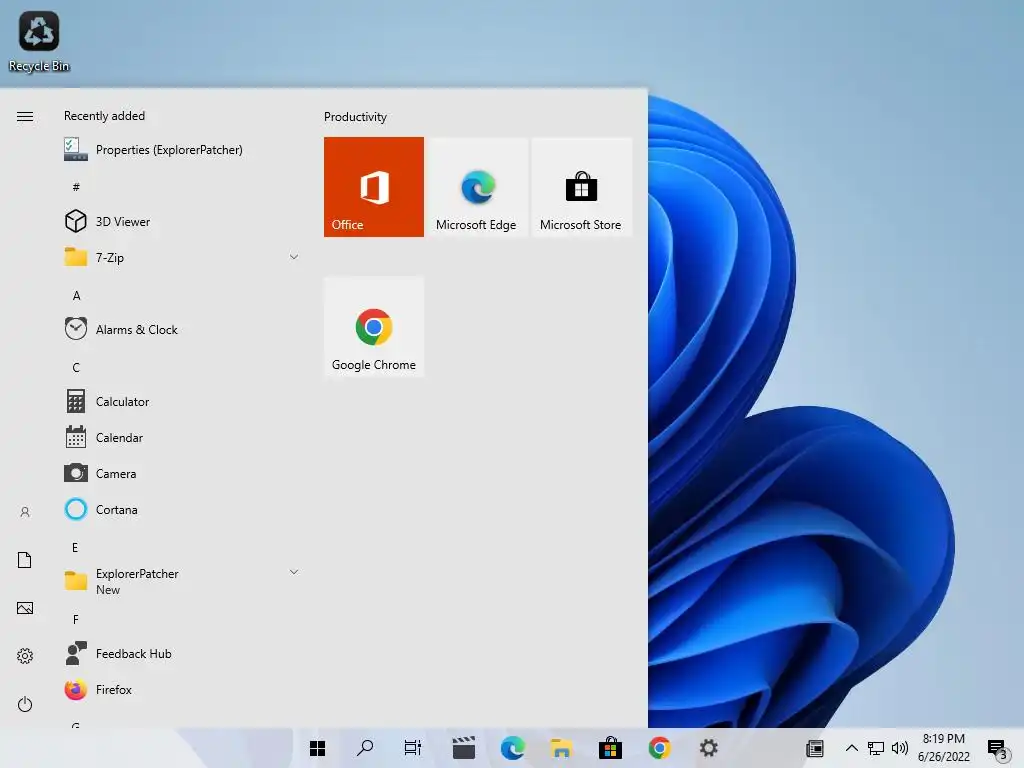This screenshot has width=1024, height=768.
Task: Open Settings gear in Start sidebar
Action: (x=25, y=656)
